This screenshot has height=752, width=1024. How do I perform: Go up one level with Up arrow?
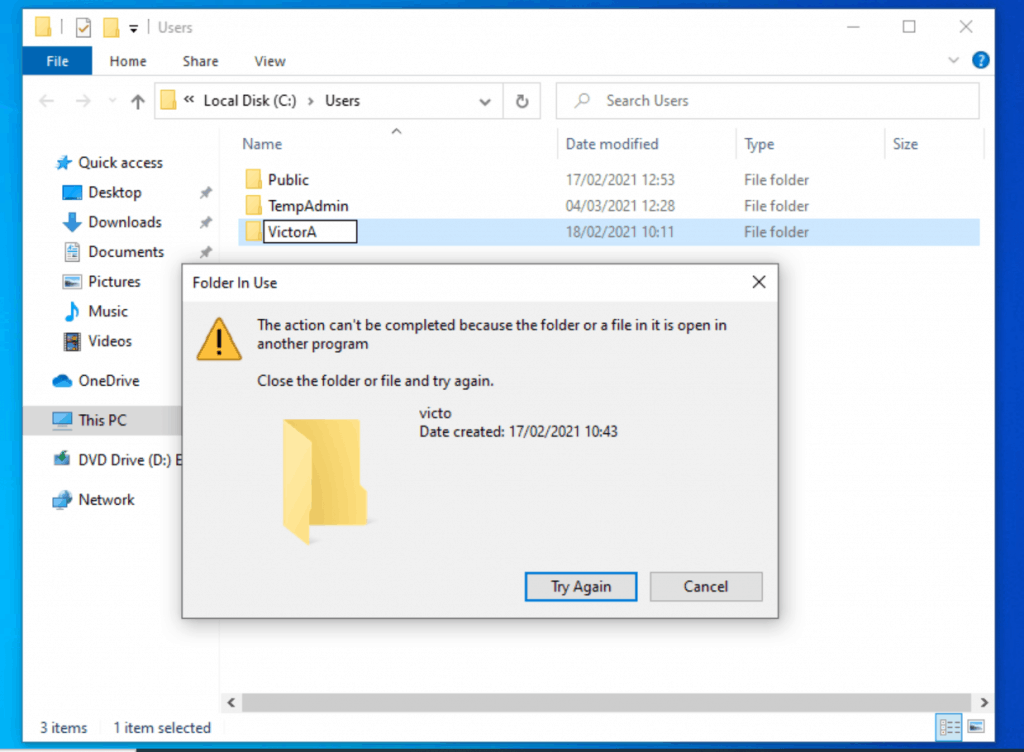click(x=137, y=101)
